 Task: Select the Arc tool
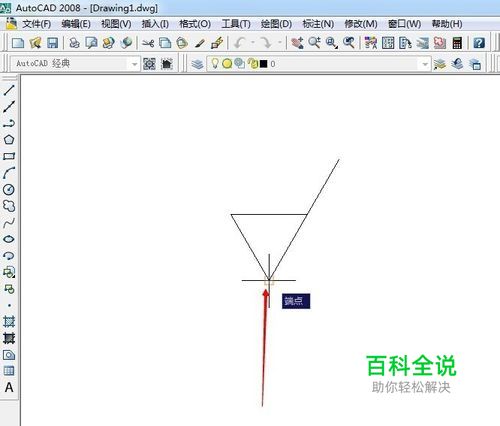(x=9, y=173)
